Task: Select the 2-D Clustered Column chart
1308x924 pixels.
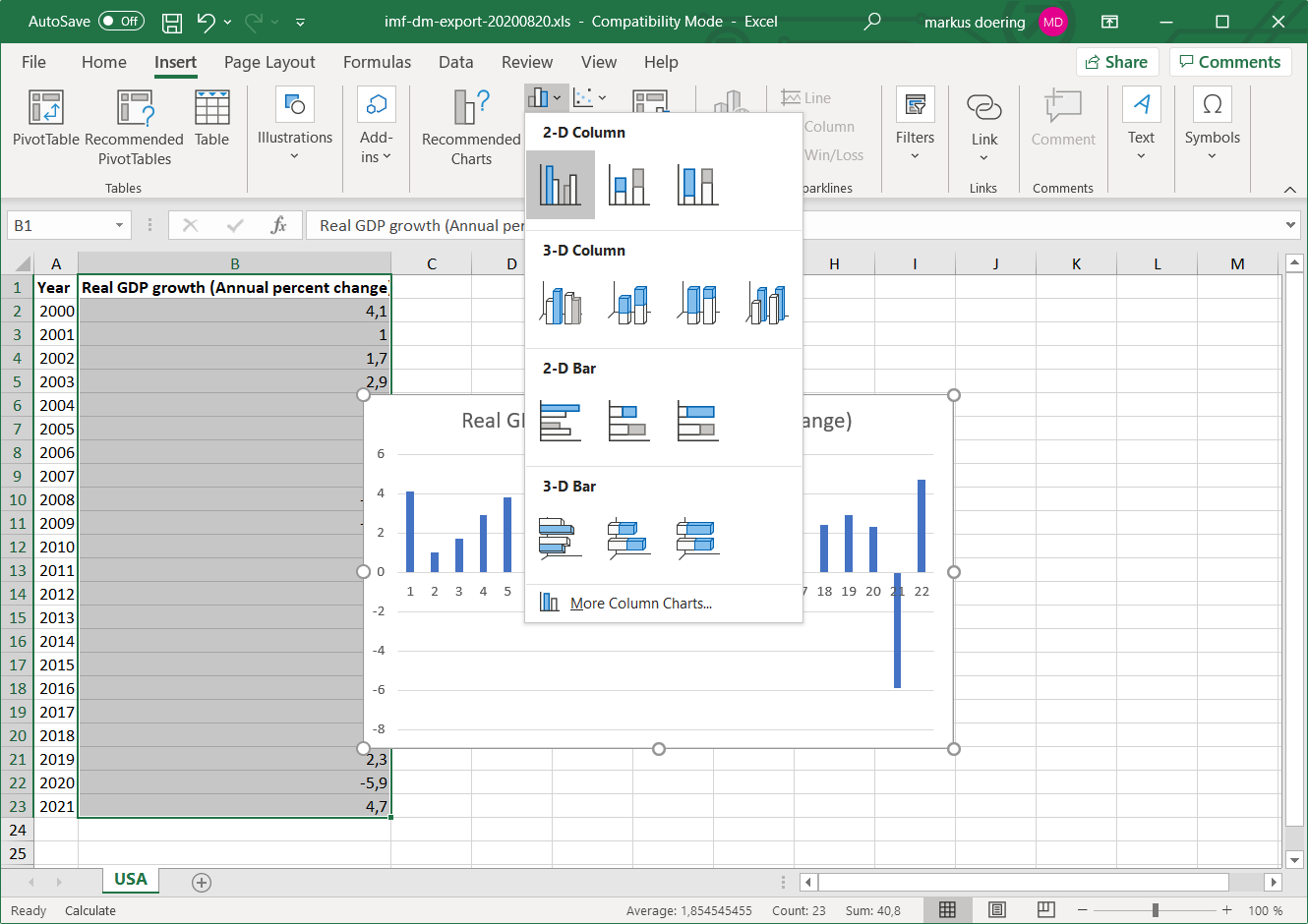Action: pyautogui.click(x=560, y=184)
